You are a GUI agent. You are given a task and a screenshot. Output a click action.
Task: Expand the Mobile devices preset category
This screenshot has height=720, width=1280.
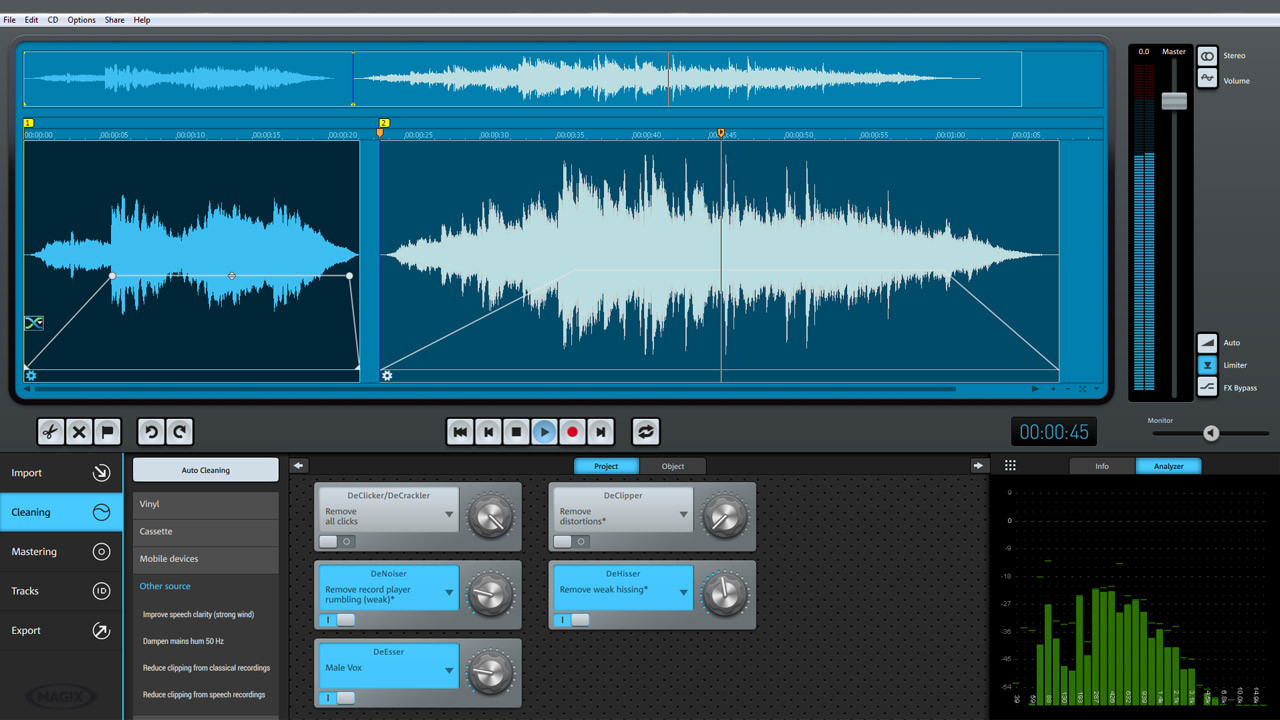pos(206,559)
